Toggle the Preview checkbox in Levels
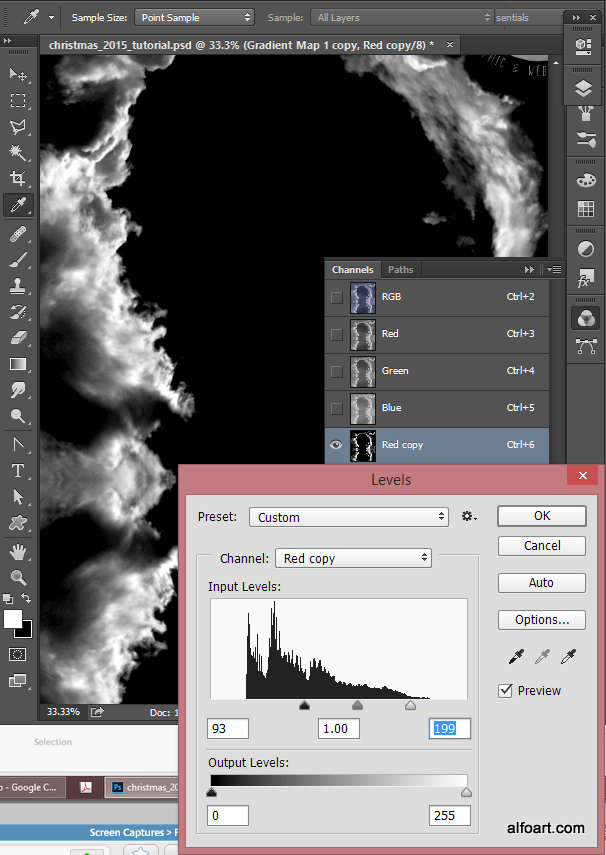This screenshot has width=606, height=855. (x=506, y=690)
